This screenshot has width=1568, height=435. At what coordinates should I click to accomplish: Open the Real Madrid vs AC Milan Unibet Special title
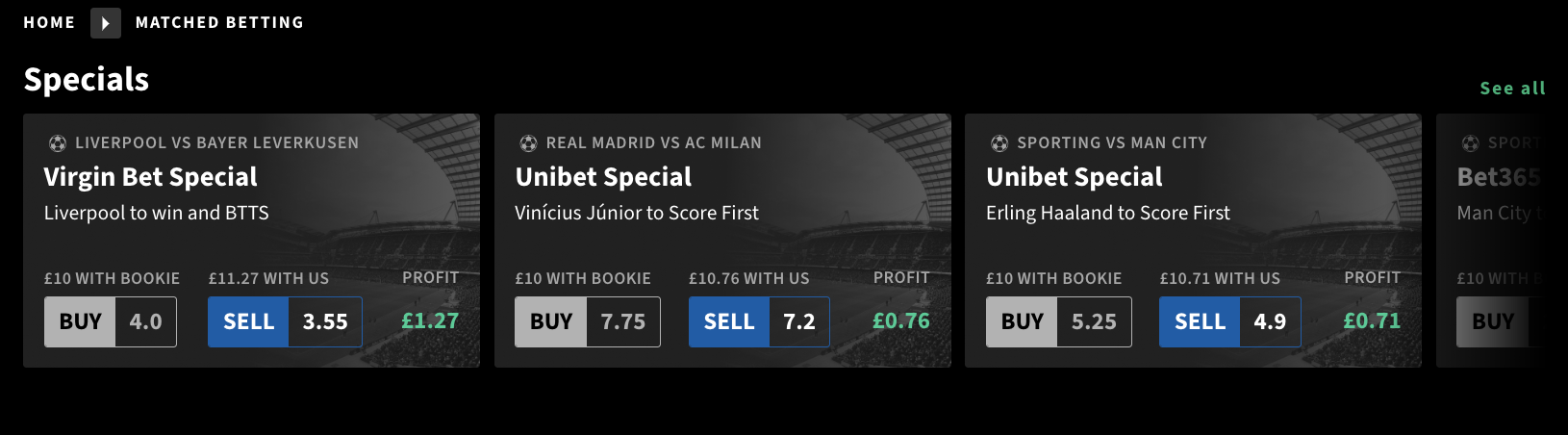603,177
